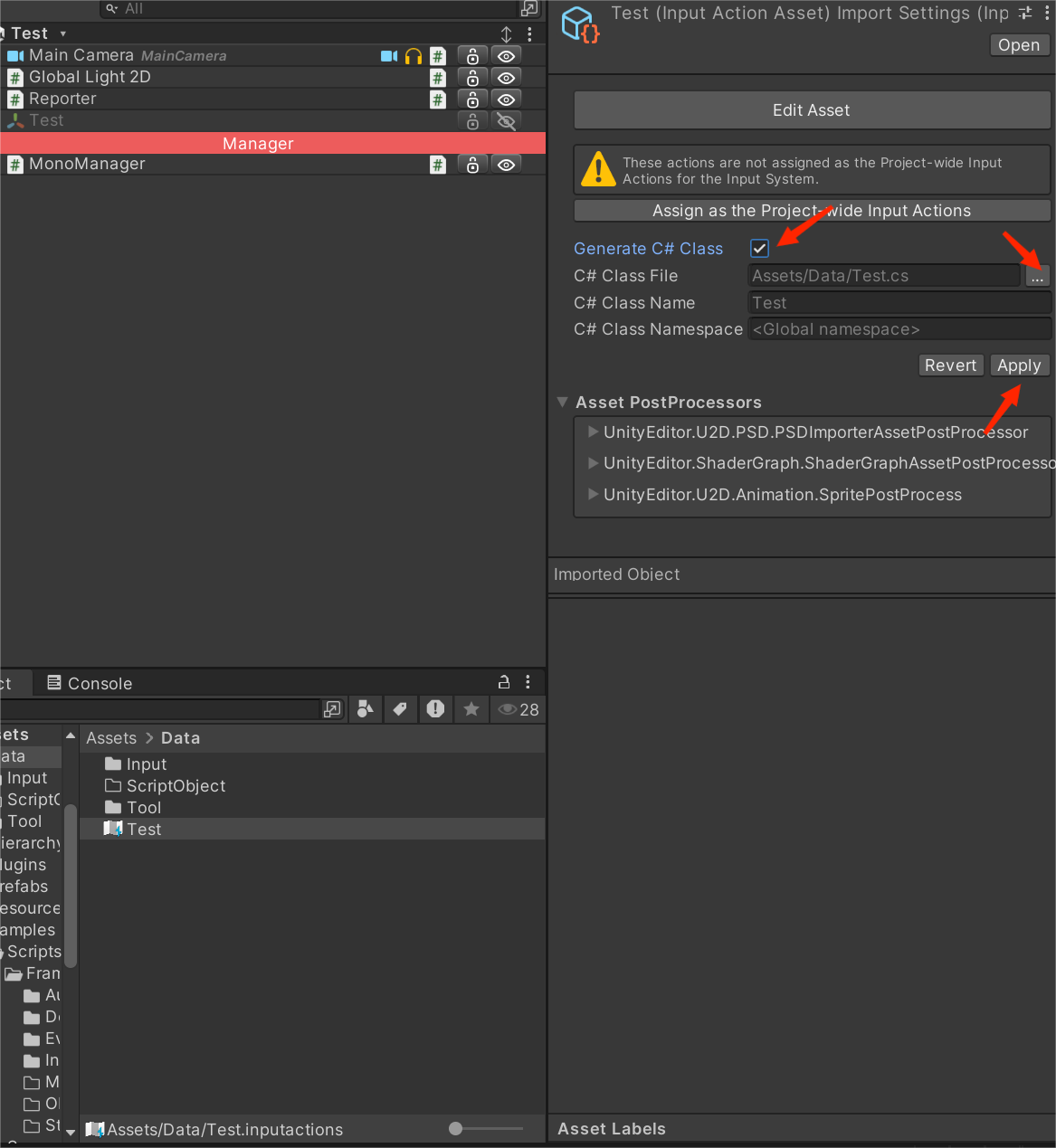Click script icon on MonoManager row
This screenshot has height=1148, width=1056.
(438, 165)
